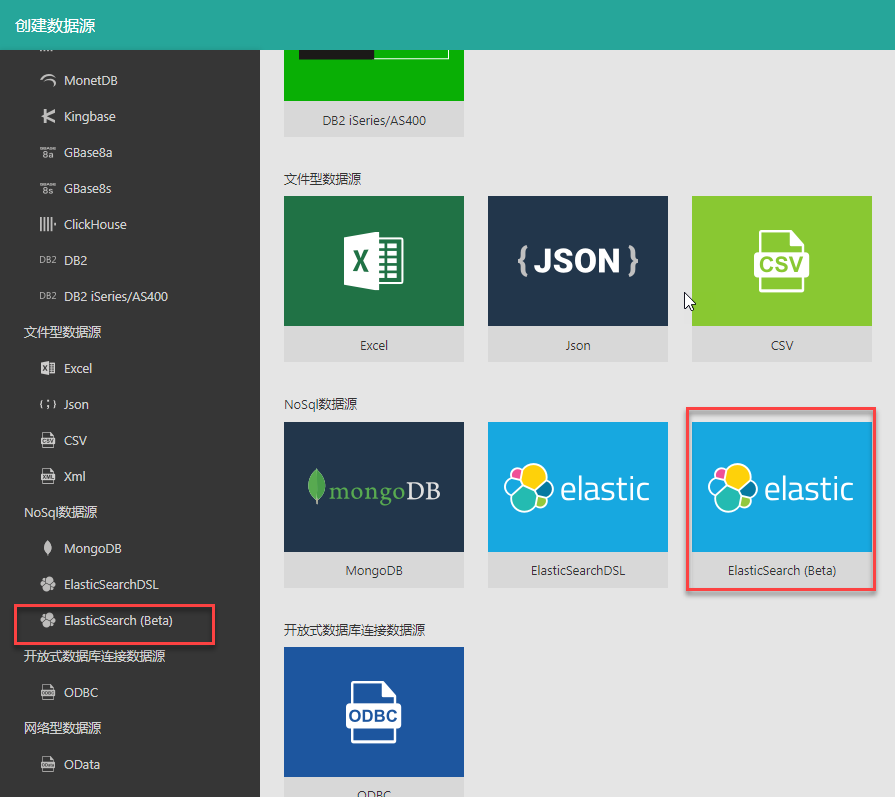895x797 pixels.
Task: Click the 创建数据源 dialog title
Action: pos(55,26)
